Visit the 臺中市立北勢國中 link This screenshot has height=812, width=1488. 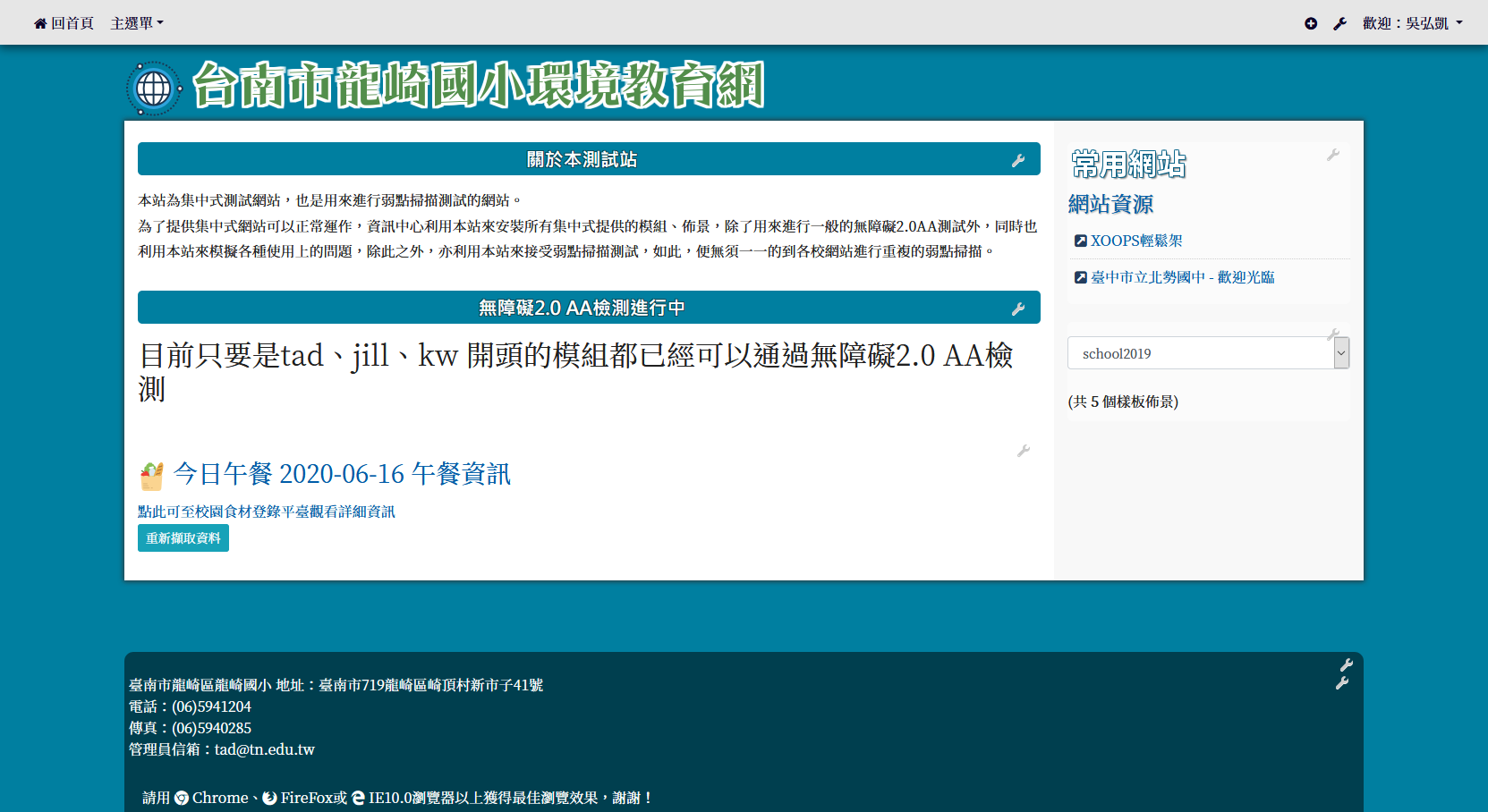1181,277
